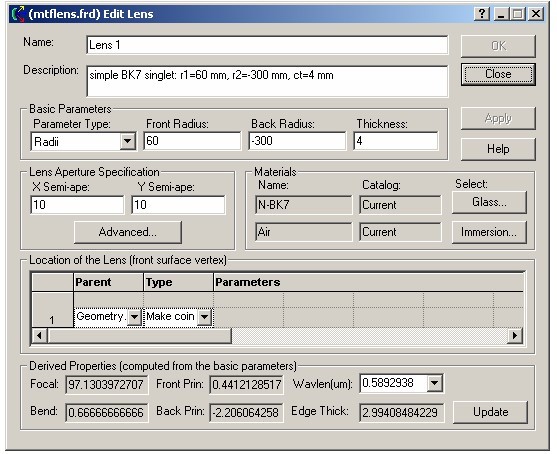Click the right scroll arrow in location table
Viewport: 557px width, 454px height.
pyautogui.click(x=515, y=336)
